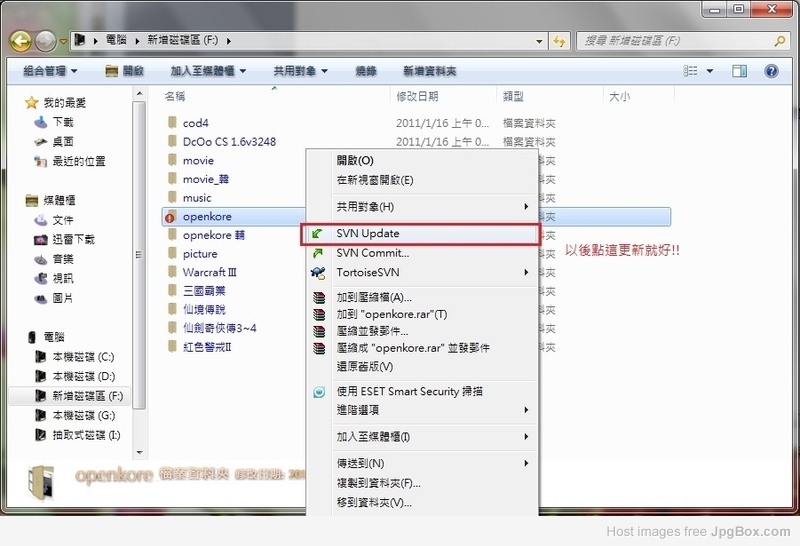Toggle the preview pane icon in toolbar
800x546 pixels.
(x=740, y=72)
